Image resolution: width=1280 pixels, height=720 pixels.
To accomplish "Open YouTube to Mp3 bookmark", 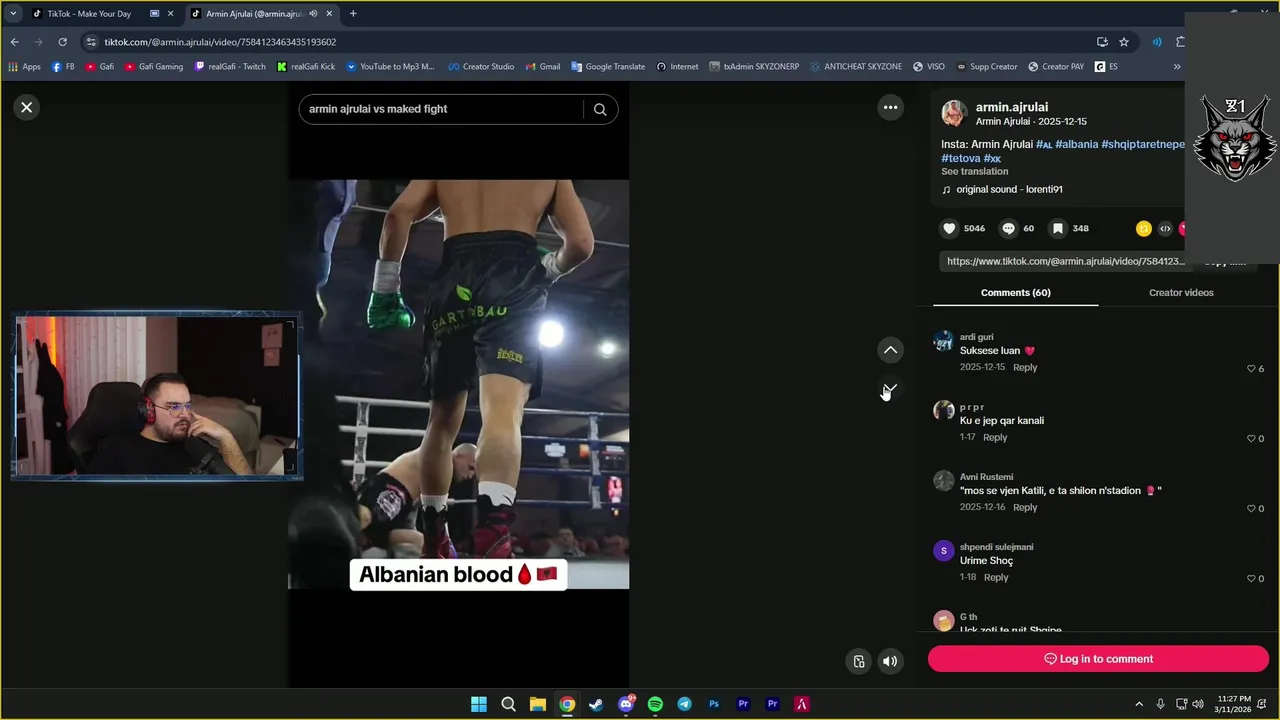I will tap(390, 67).
